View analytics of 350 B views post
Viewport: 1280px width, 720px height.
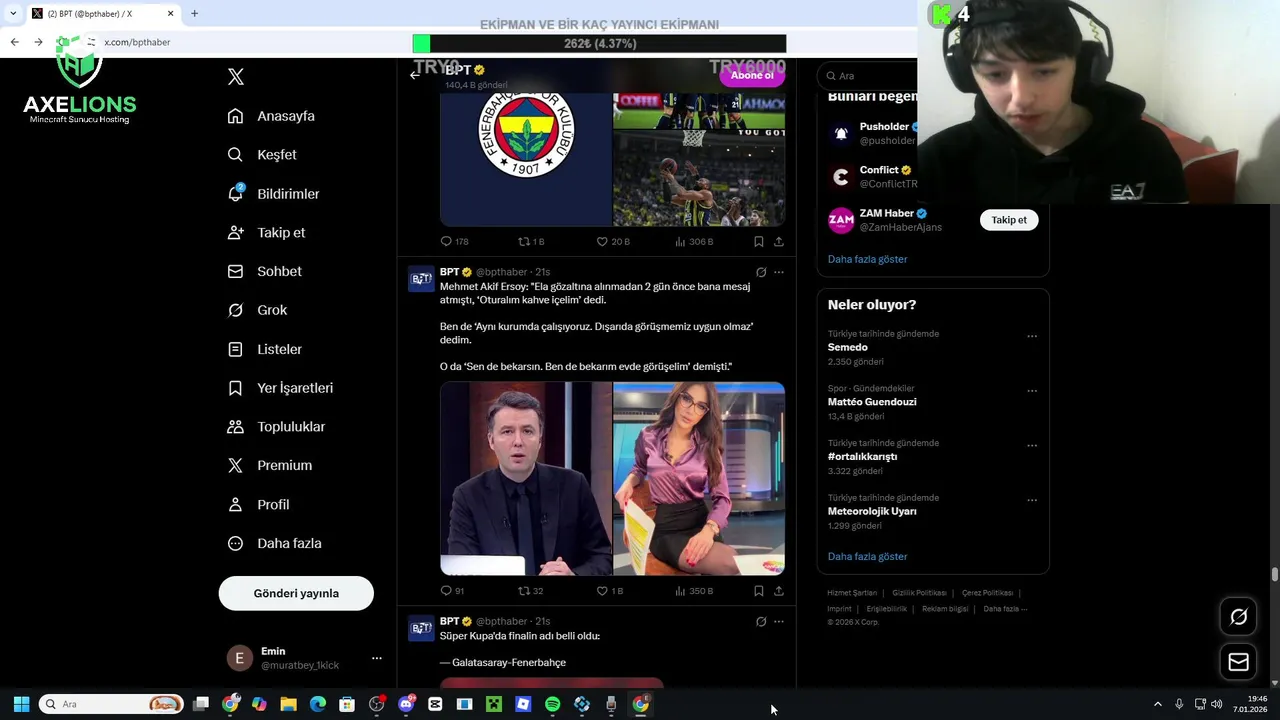(694, 591)
